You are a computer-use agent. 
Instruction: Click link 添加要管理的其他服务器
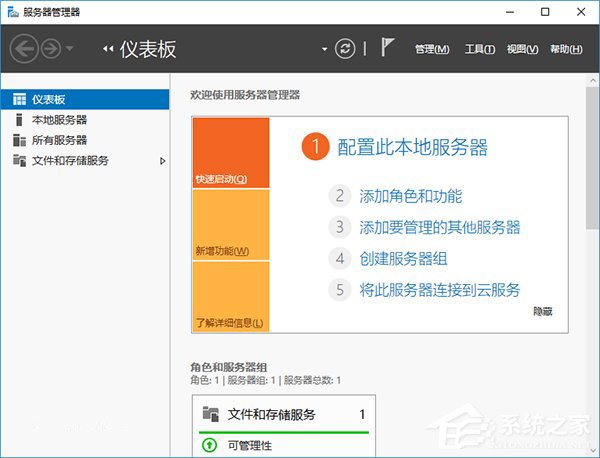pos(440,227)
